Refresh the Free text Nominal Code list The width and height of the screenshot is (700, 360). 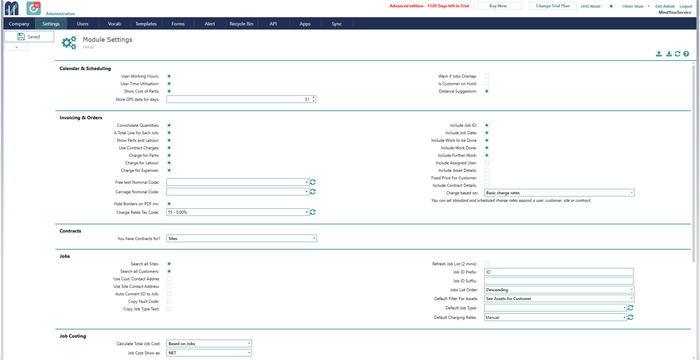click(313, 182)
